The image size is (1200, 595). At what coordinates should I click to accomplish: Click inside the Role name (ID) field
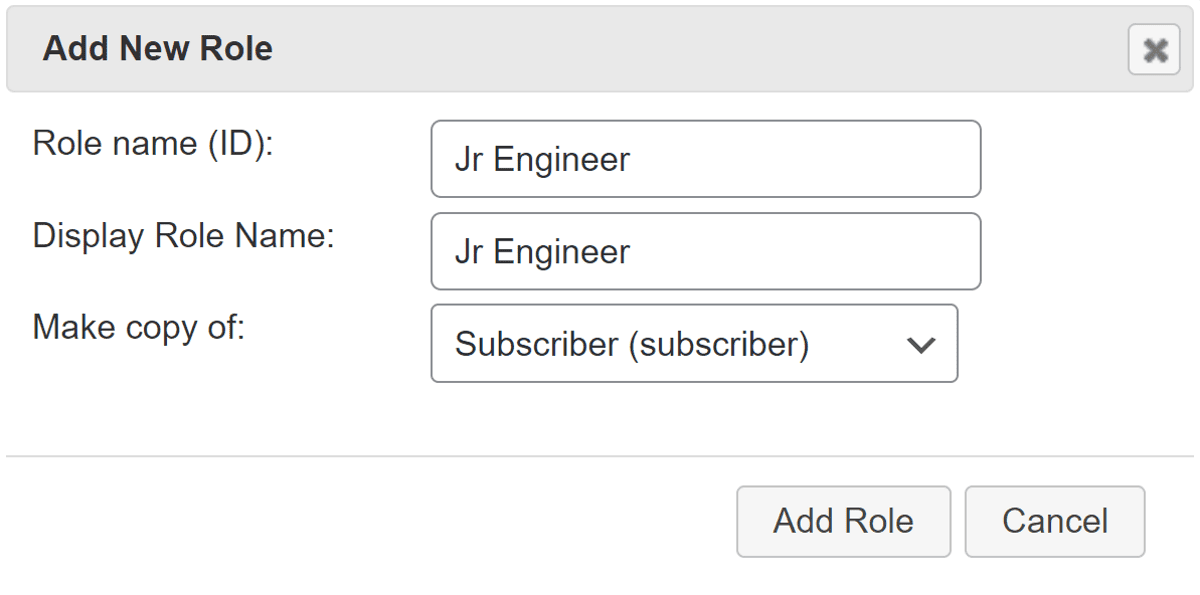click(705, 158)
